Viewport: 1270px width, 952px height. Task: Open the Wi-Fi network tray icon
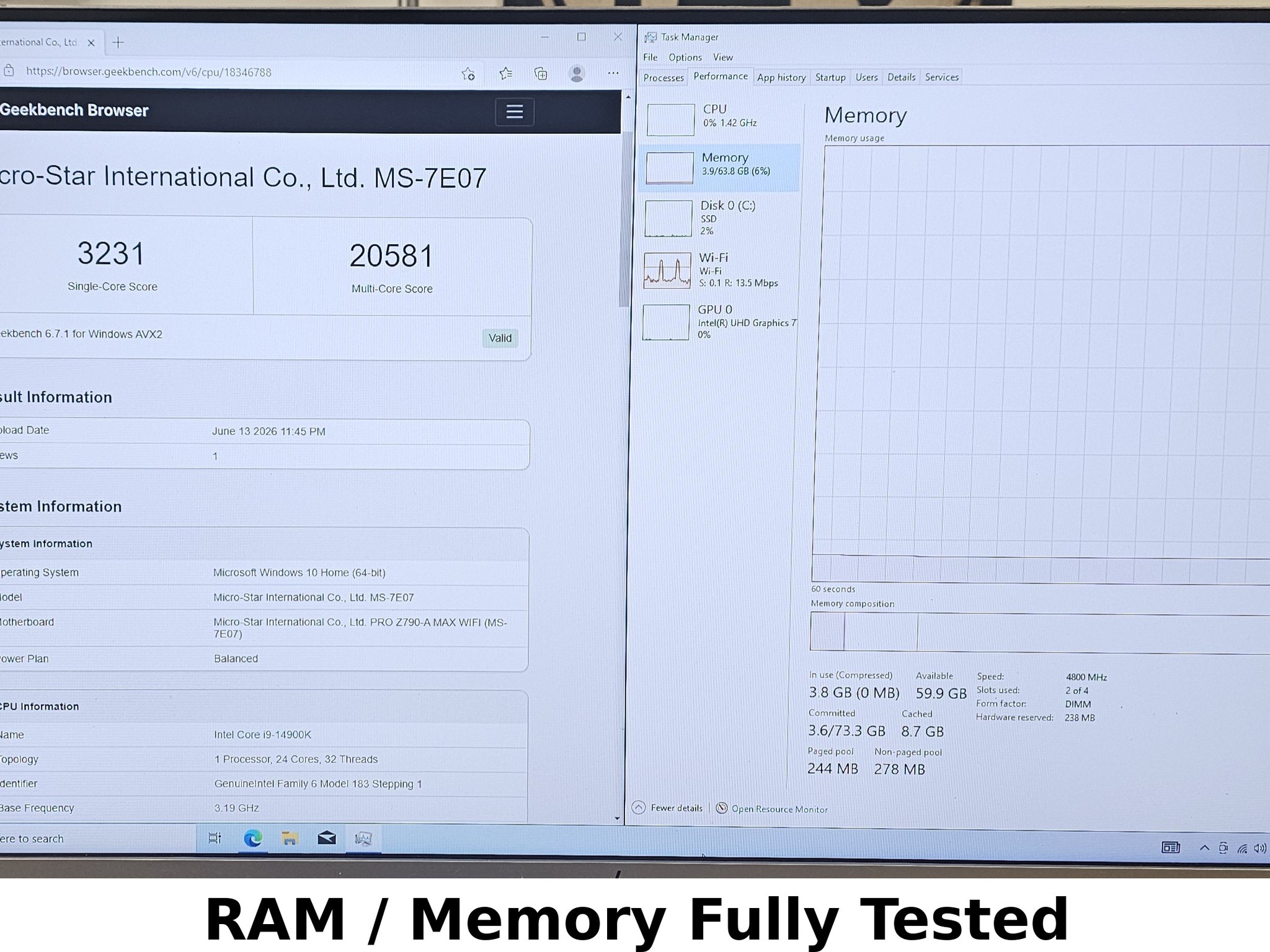(1241, 848)
